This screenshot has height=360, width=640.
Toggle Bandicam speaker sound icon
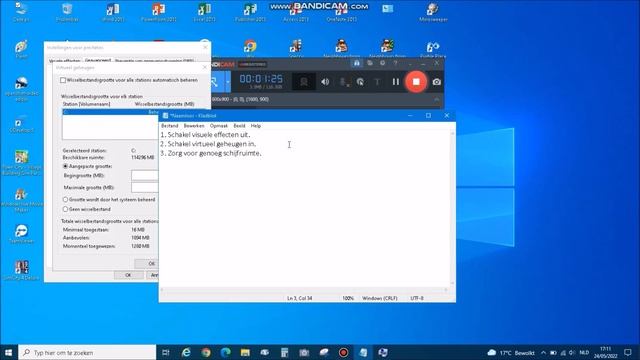coord(325,82)
